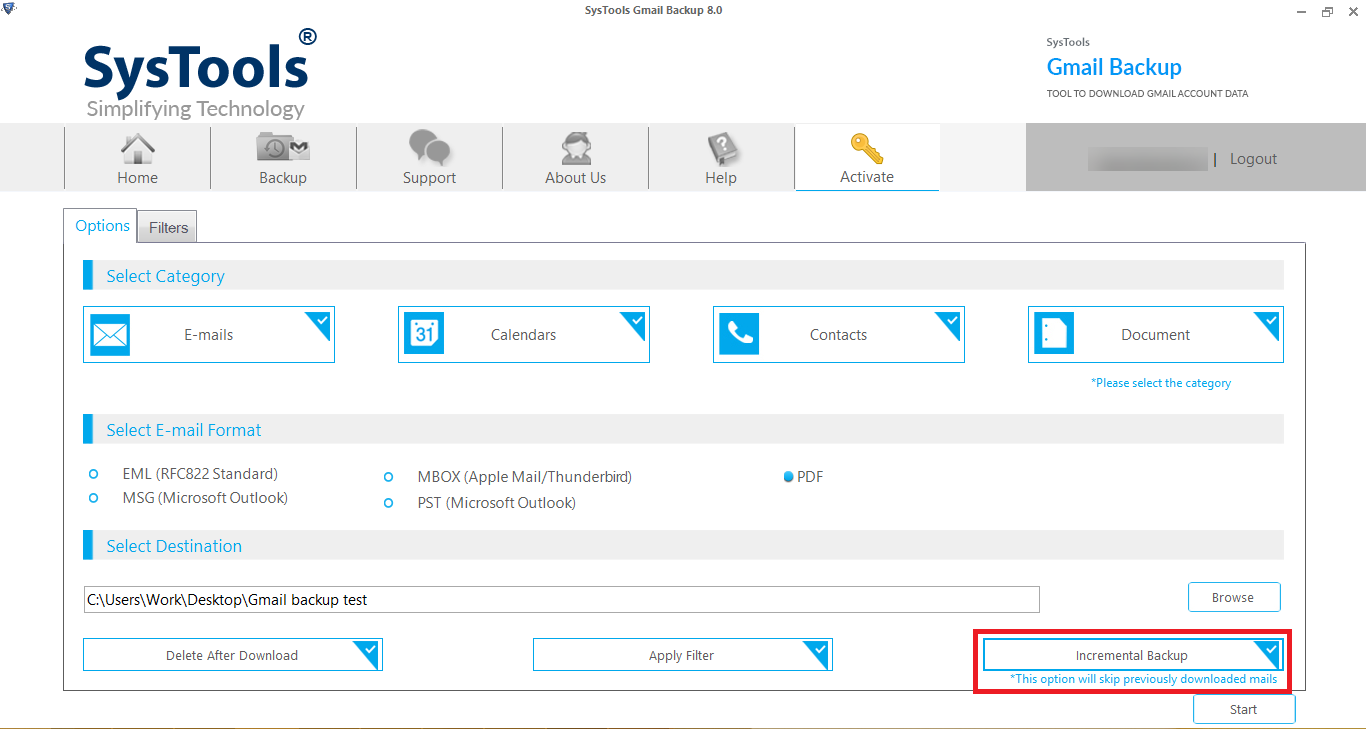
Task: Click the Select Category heading
Action: coord(165,276)
